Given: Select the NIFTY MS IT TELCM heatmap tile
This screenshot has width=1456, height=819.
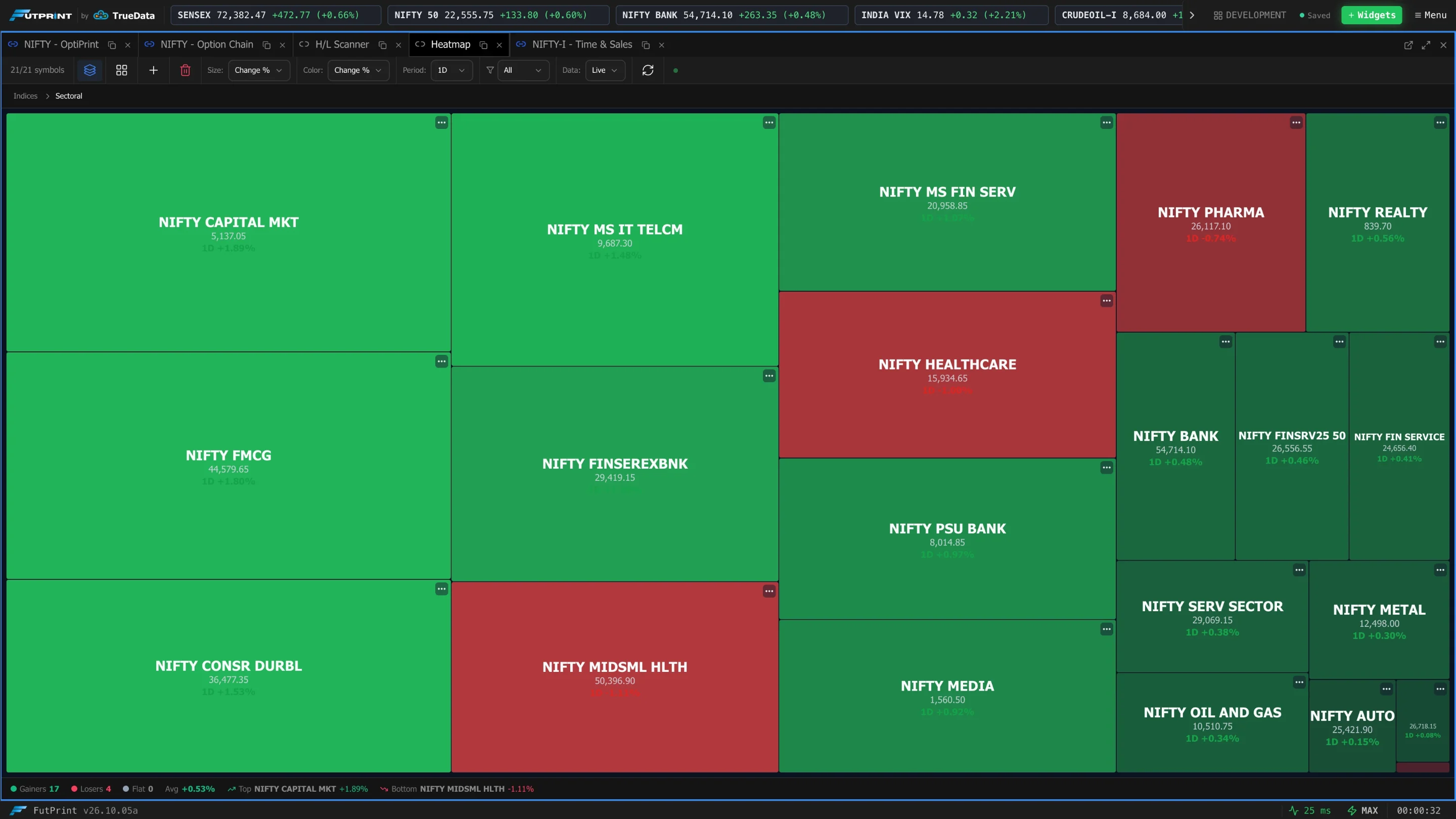Looking at the screenshot, I should pos(614,240).
